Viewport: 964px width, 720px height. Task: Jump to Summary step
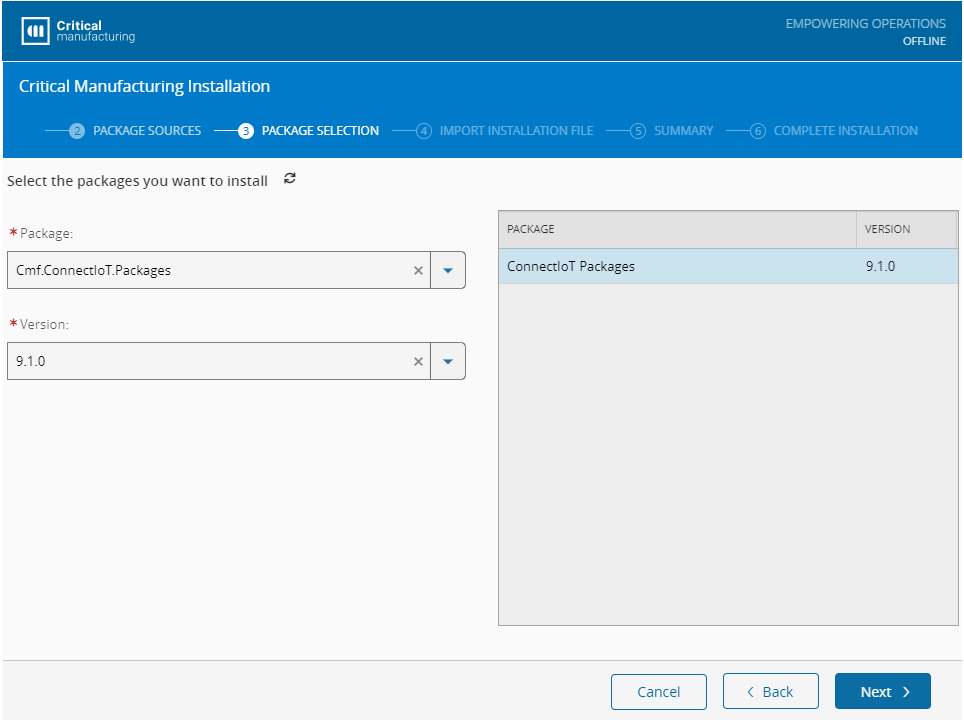click(x=683, y=131)
